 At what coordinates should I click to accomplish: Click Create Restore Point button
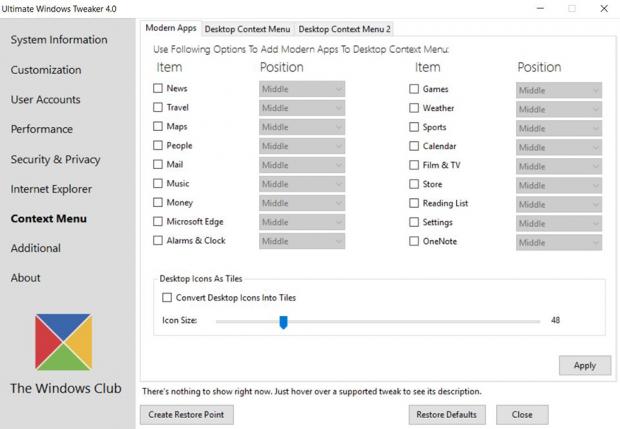(187, 414)
